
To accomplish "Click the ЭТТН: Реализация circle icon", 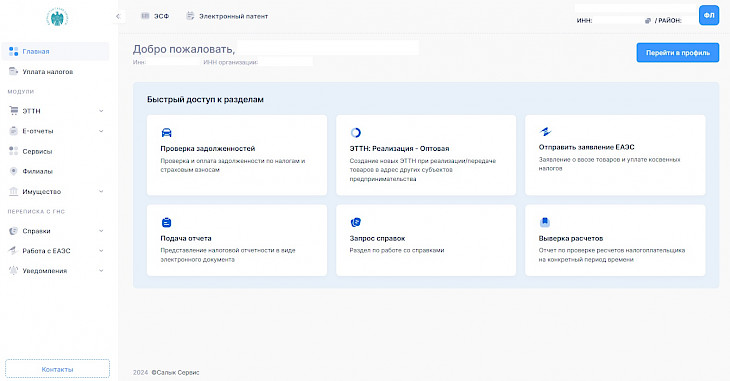I will pos(356,133).
